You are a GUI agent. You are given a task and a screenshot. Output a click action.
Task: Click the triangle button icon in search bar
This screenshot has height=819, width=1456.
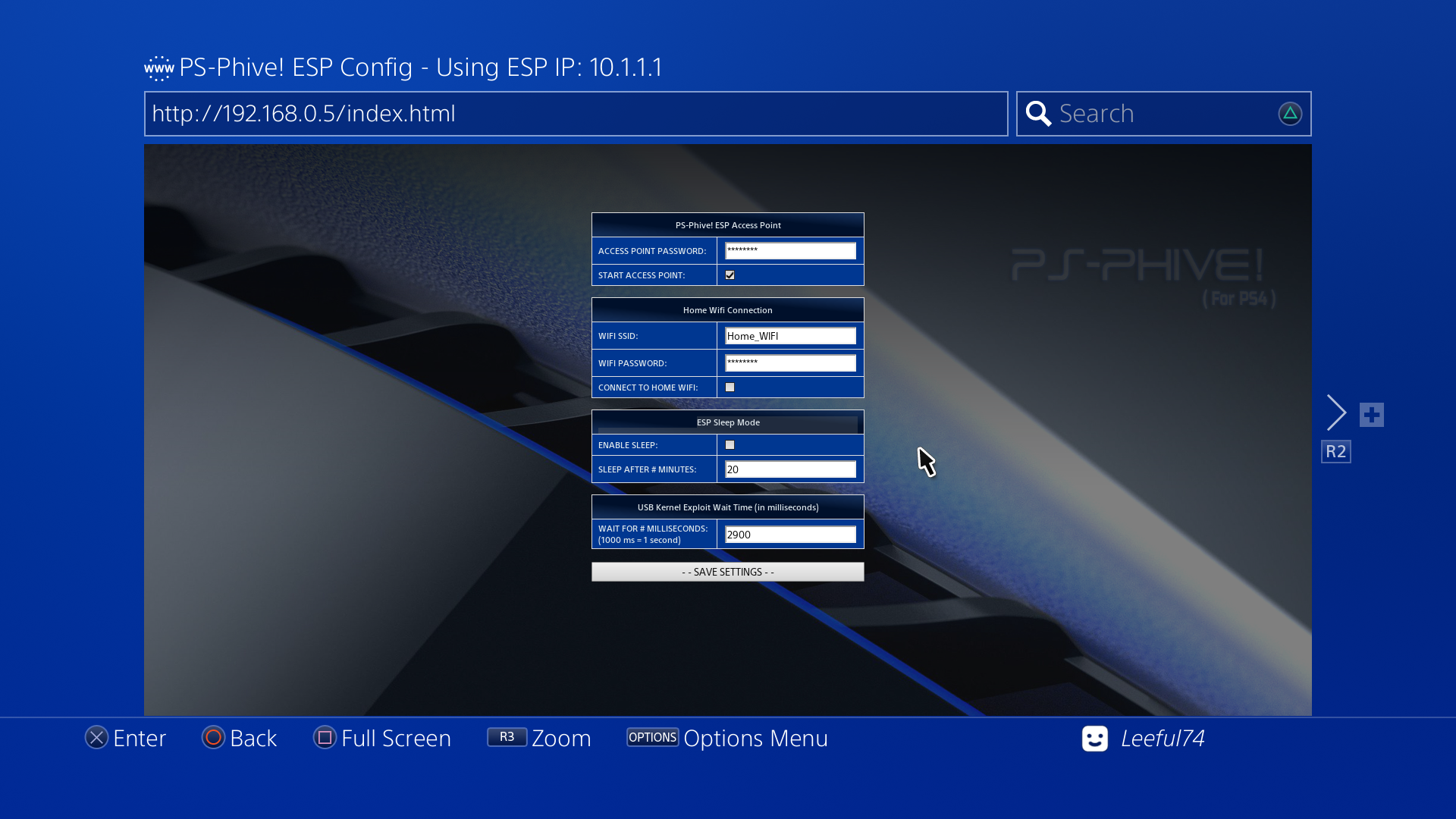tap(1290, 114)
